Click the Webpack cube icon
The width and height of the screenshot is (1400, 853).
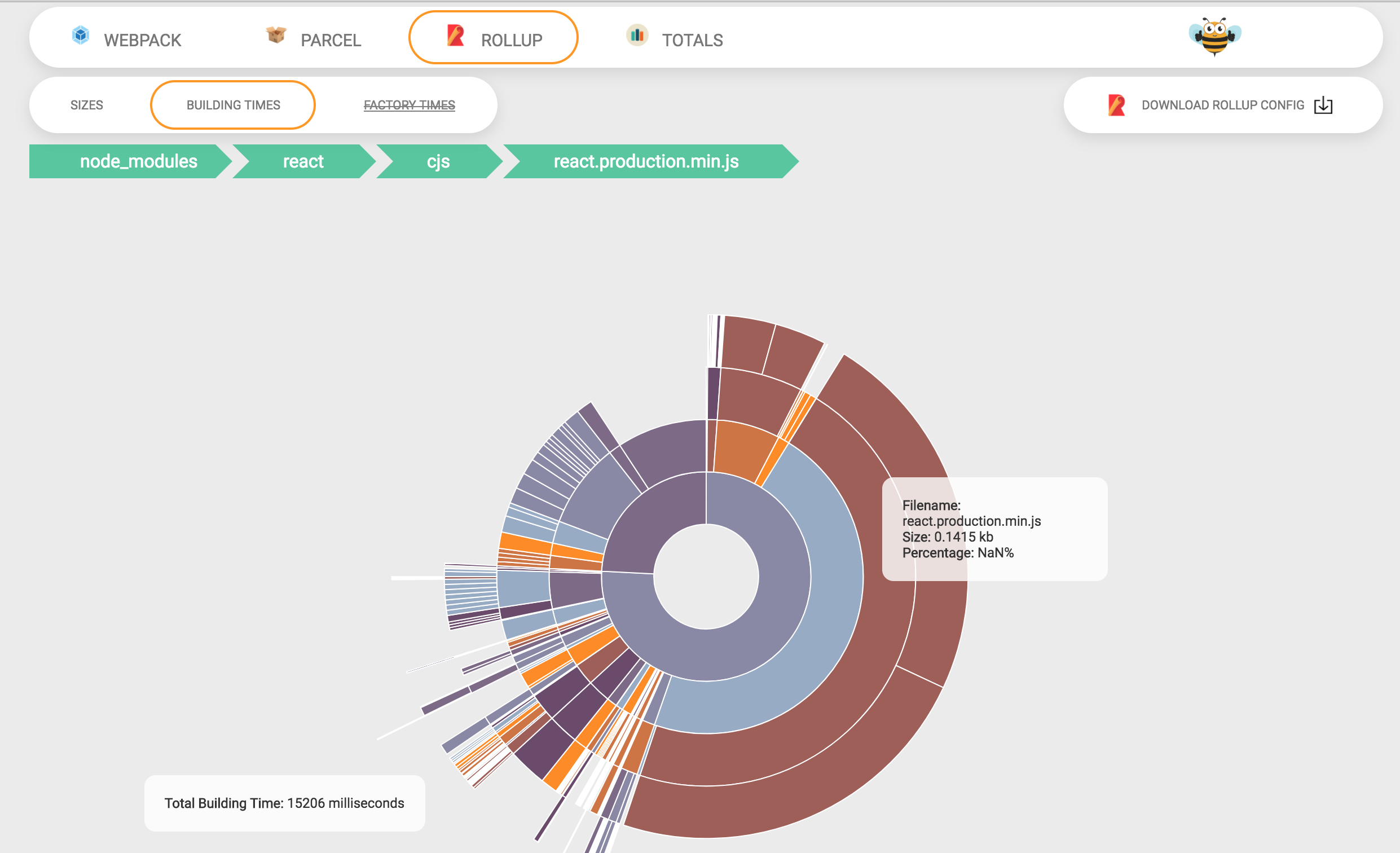[81, 35]
